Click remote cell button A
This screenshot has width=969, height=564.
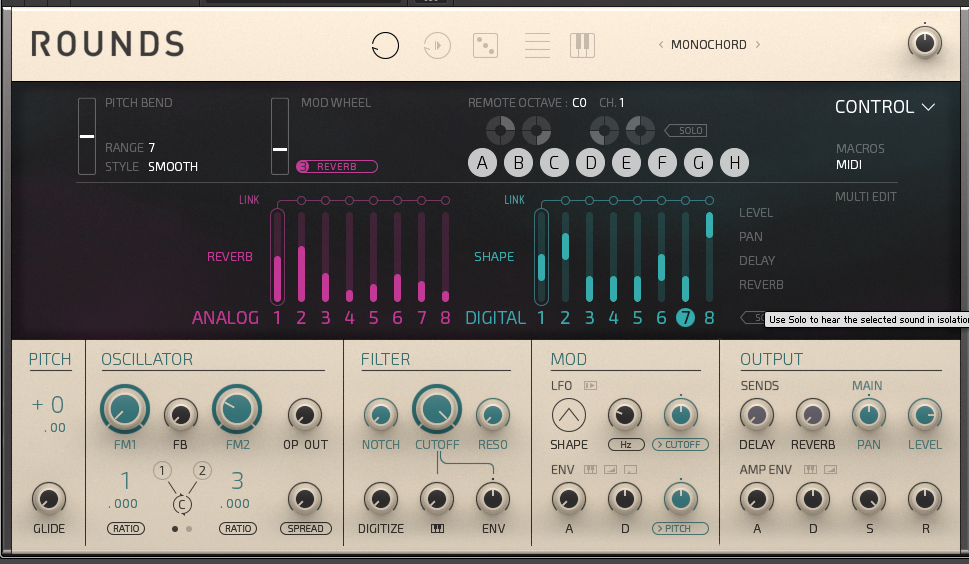(x=482, y=162)
